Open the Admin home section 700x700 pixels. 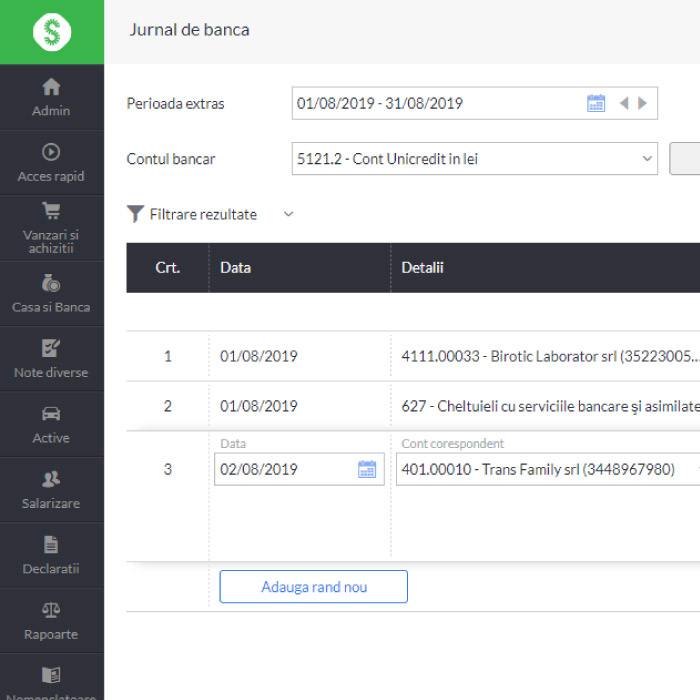click(x=51, y=97)
